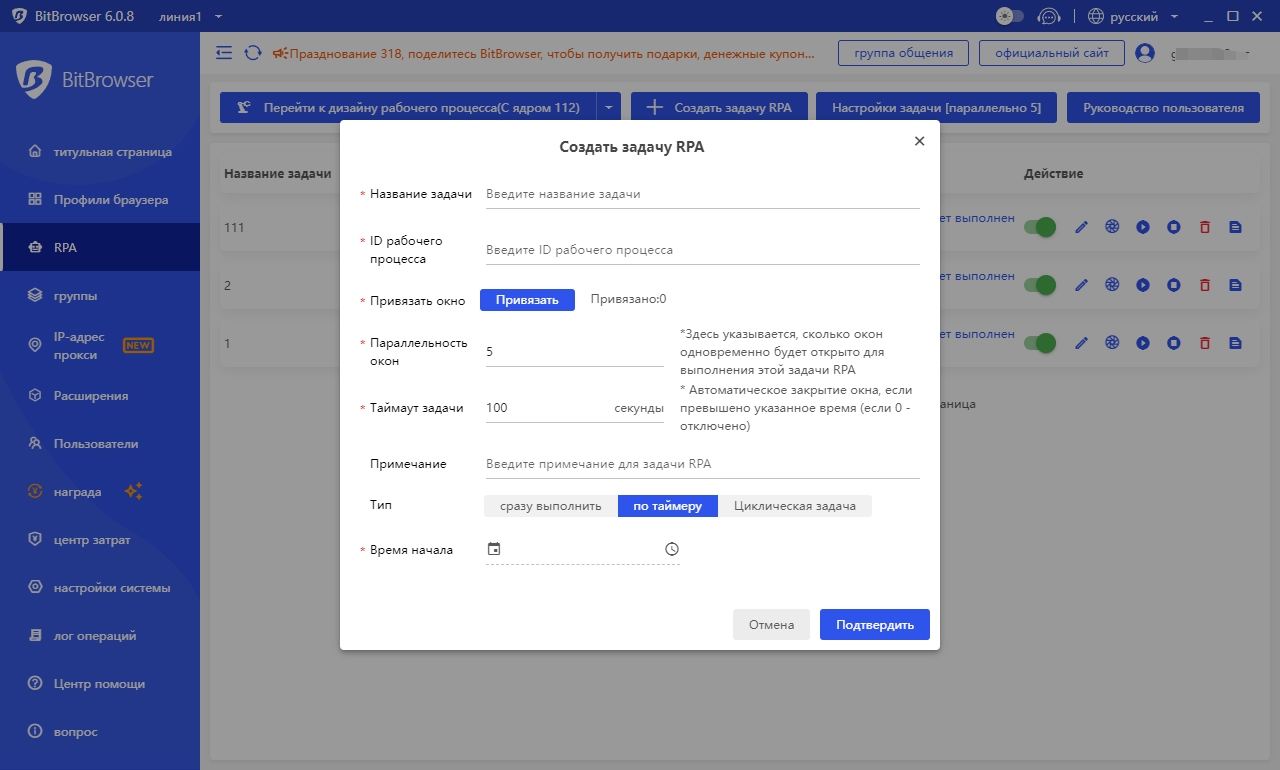Click play icon for task 1
The height and width of the screenshot is (770, 1280).
pyautogui.click(x=1143, y=343)
